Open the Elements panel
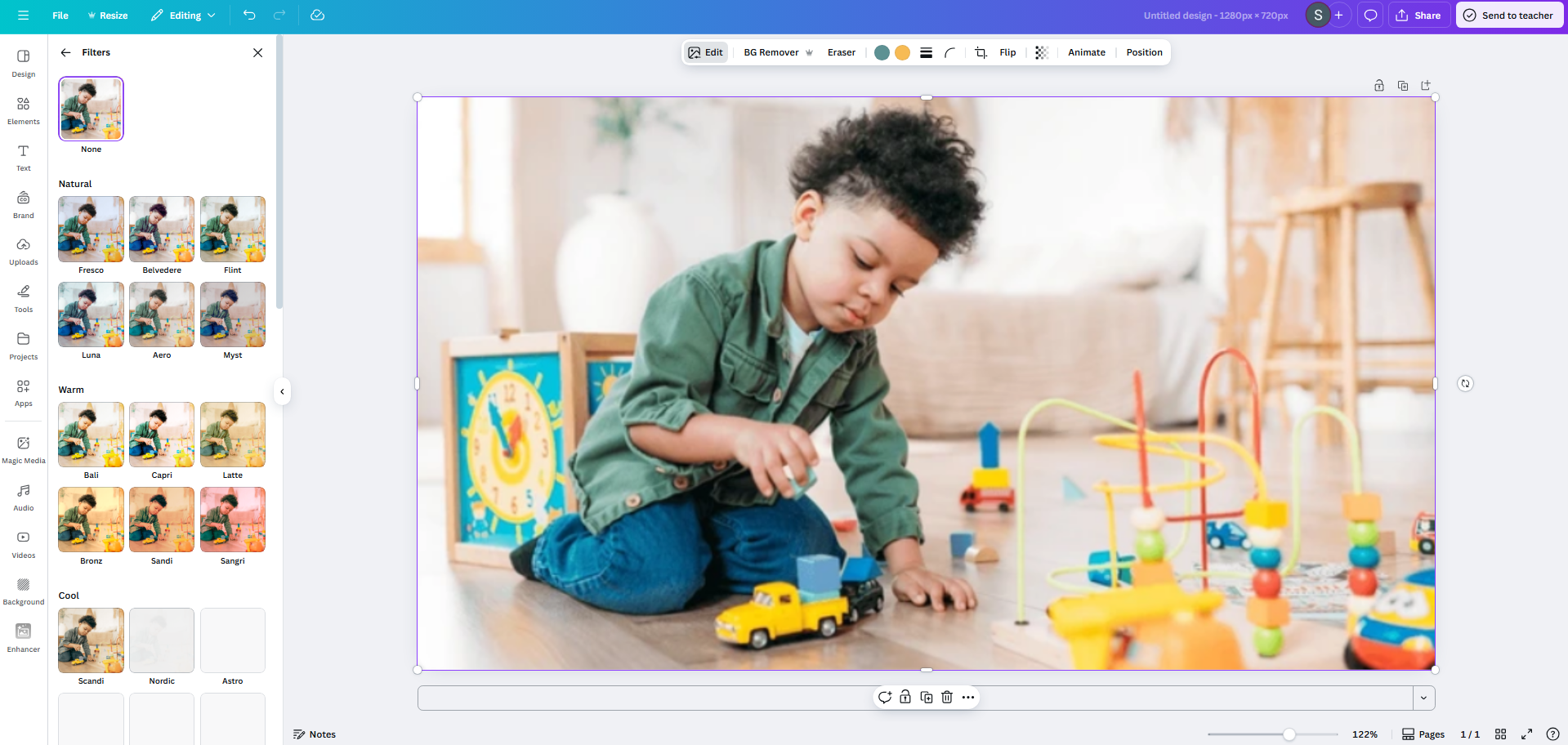 [x=23, y=110]
